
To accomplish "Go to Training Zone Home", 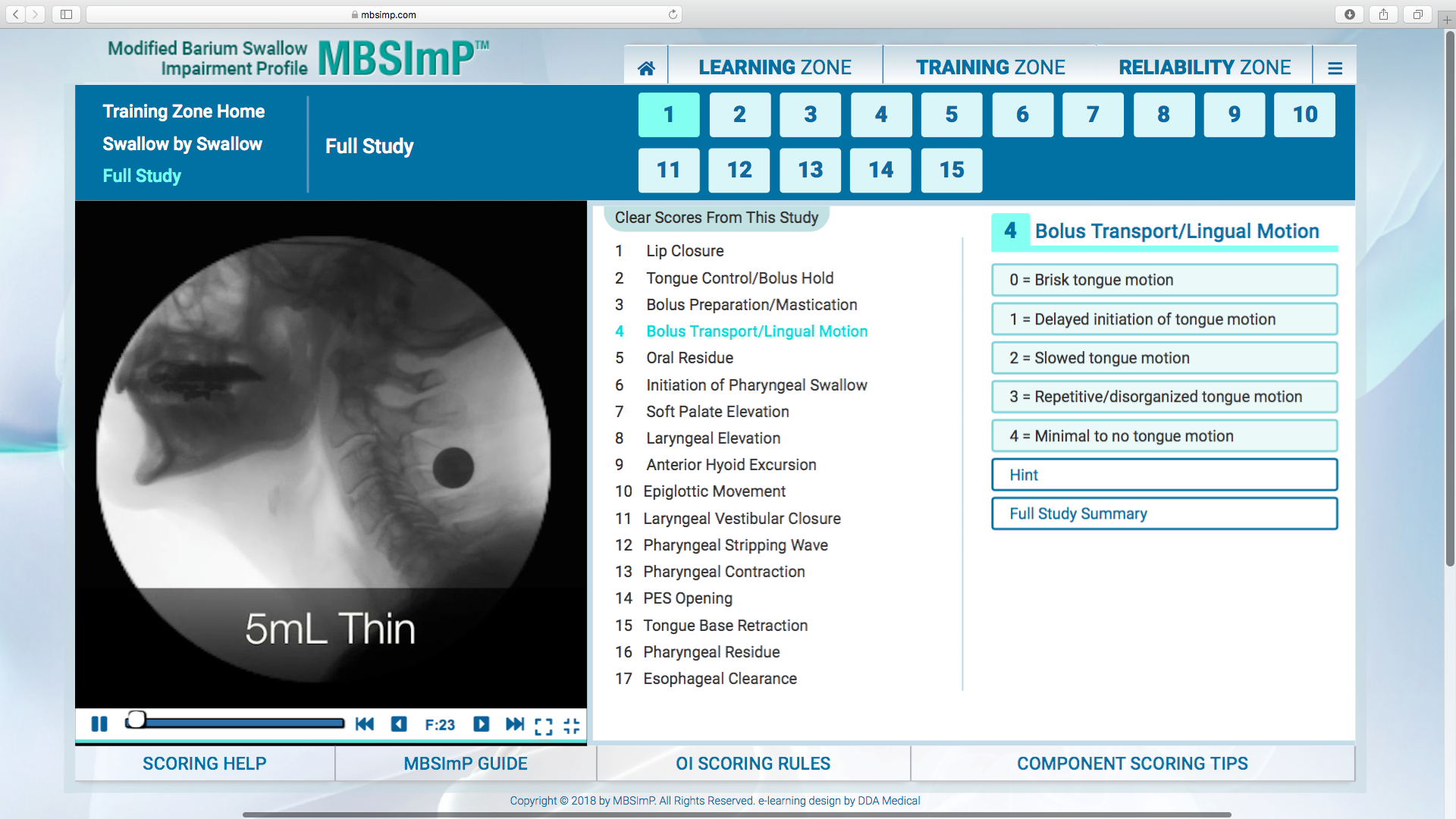I will [x=184, y=111].
